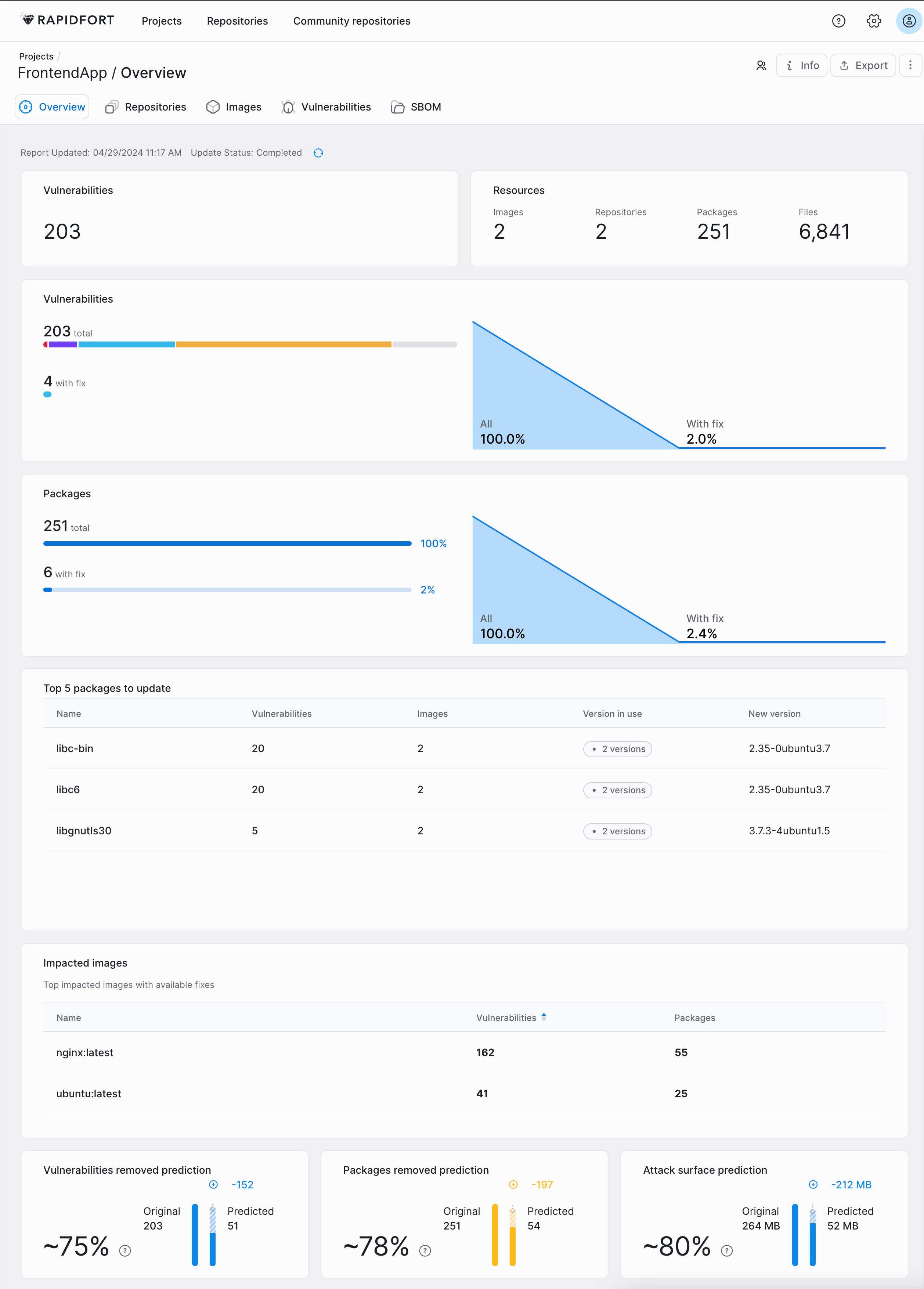Open the settings gear icon
The height and width of the screenshot is (1289, 924).
873,21
